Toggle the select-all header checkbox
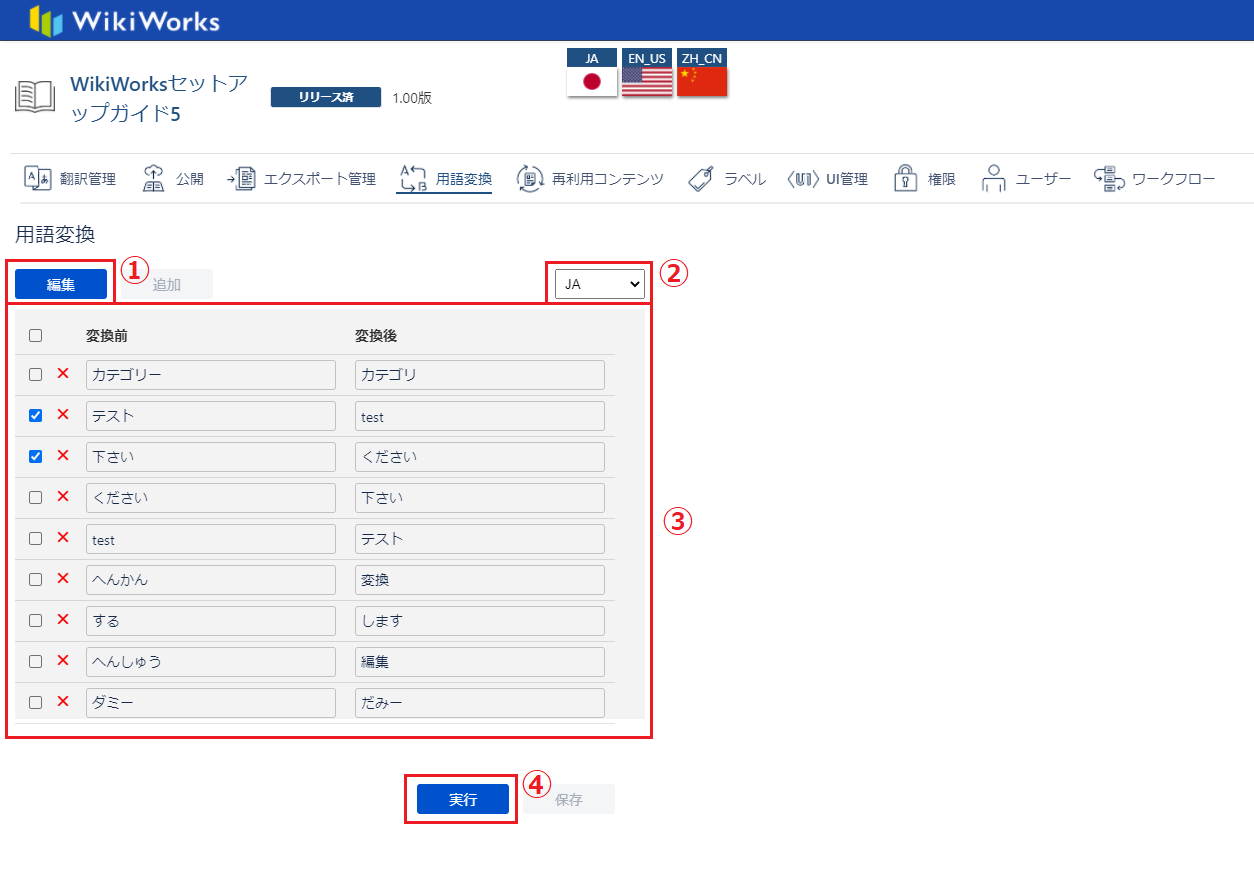1254x890 pixels. [x=36, y=336]
